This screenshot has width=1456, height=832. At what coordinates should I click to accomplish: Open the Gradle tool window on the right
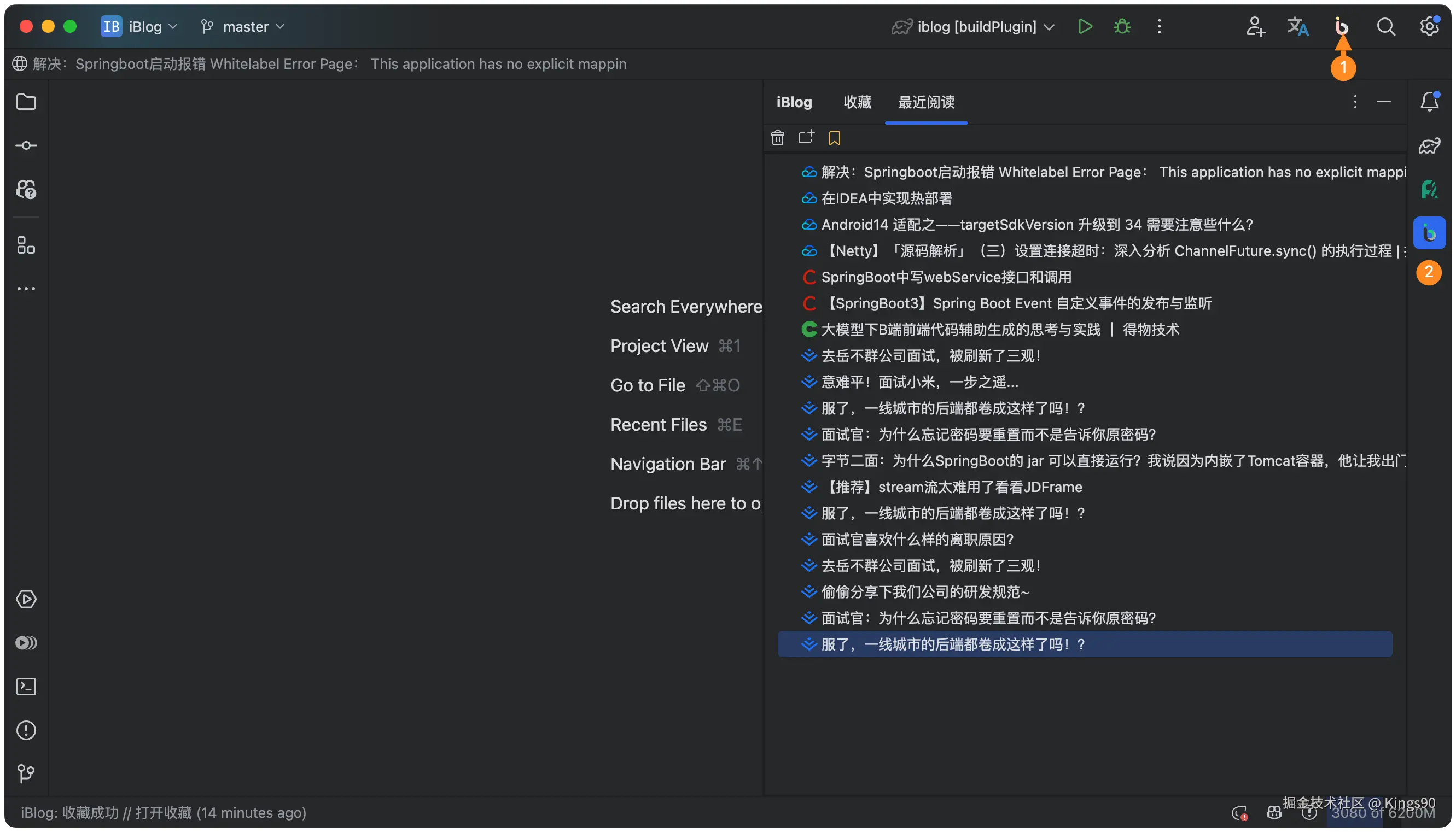[1429, 147]
